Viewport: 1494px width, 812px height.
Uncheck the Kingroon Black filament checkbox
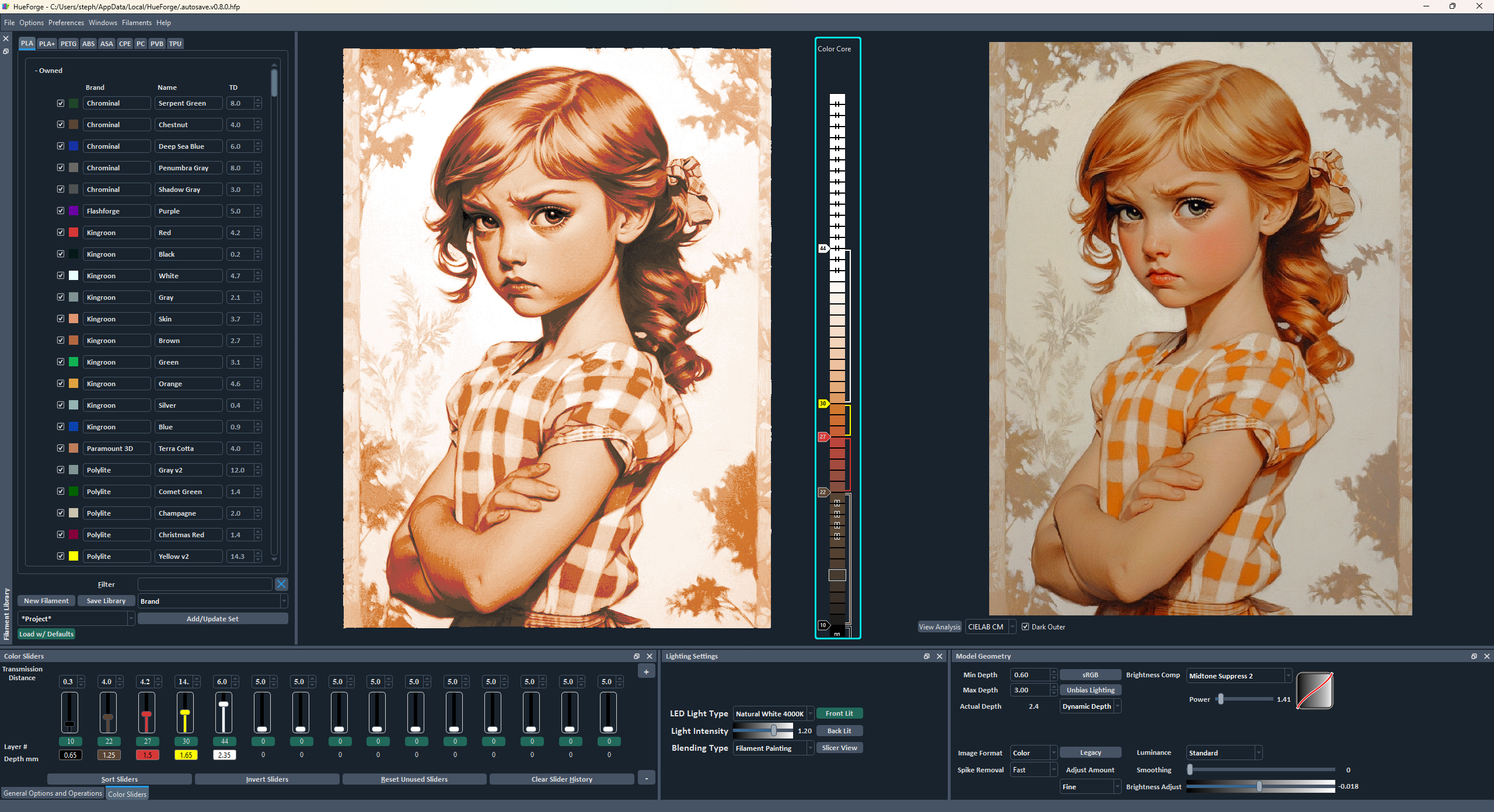pos(61,254)
